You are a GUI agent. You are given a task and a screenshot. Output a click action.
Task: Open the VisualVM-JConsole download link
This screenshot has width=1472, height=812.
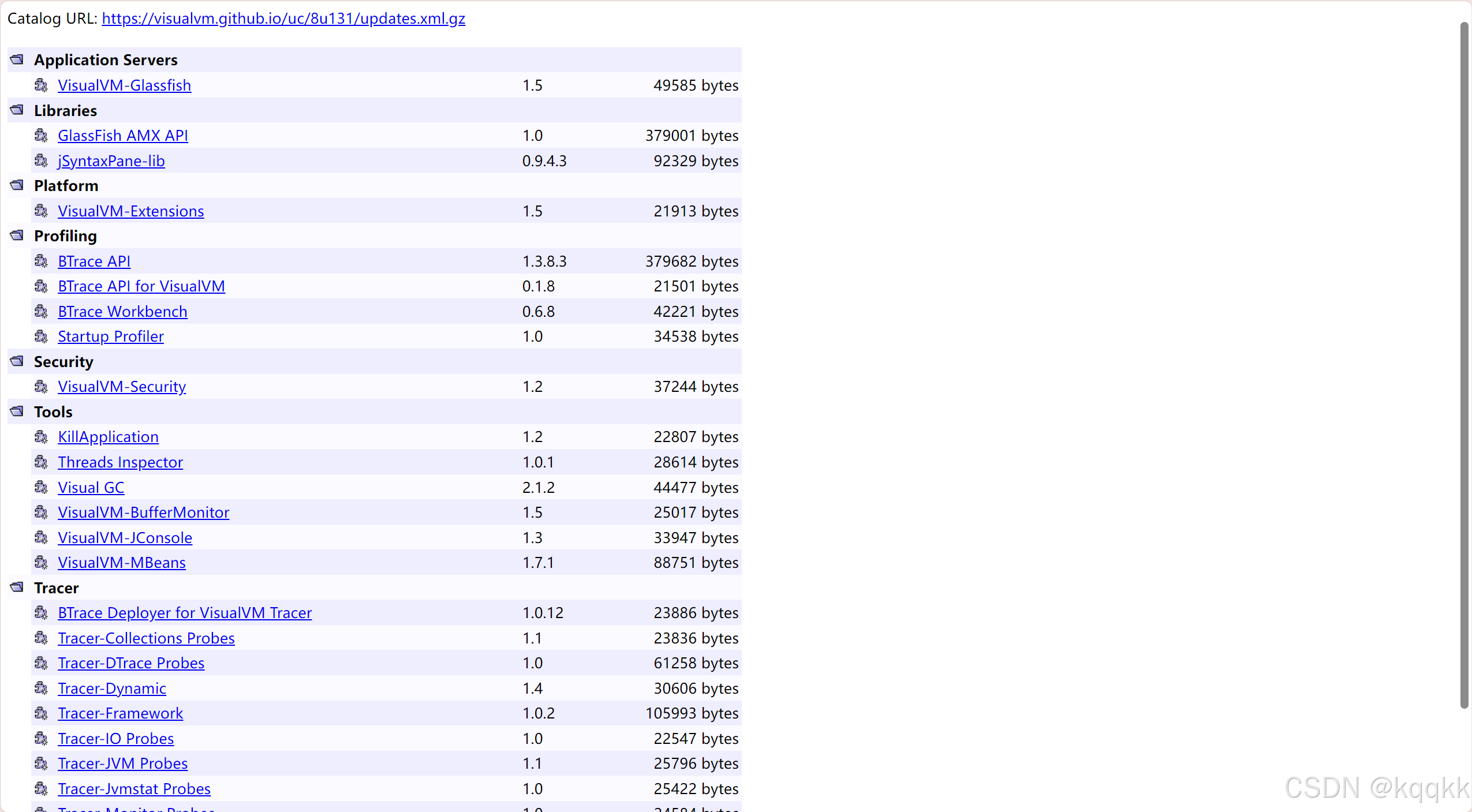(125, 538)
